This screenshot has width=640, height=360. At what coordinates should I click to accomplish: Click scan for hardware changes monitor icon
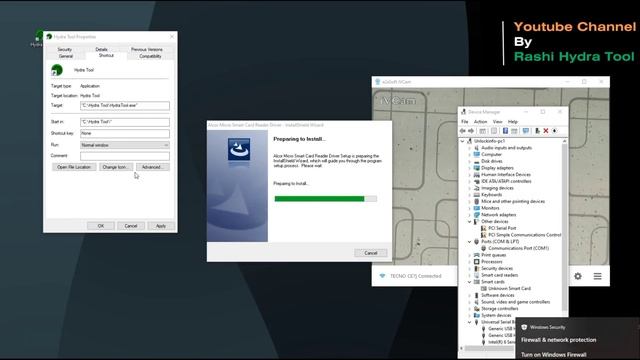click(526, 131)
